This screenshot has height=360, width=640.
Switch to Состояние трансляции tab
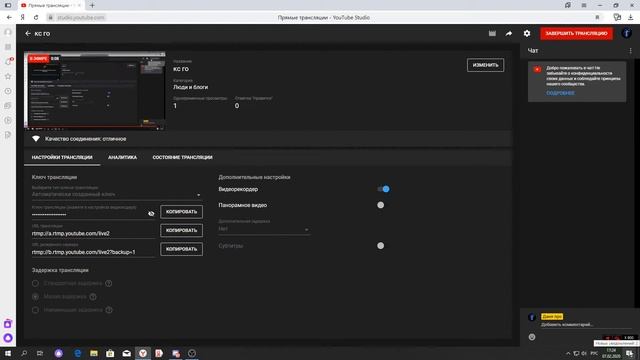pos(182,157)
